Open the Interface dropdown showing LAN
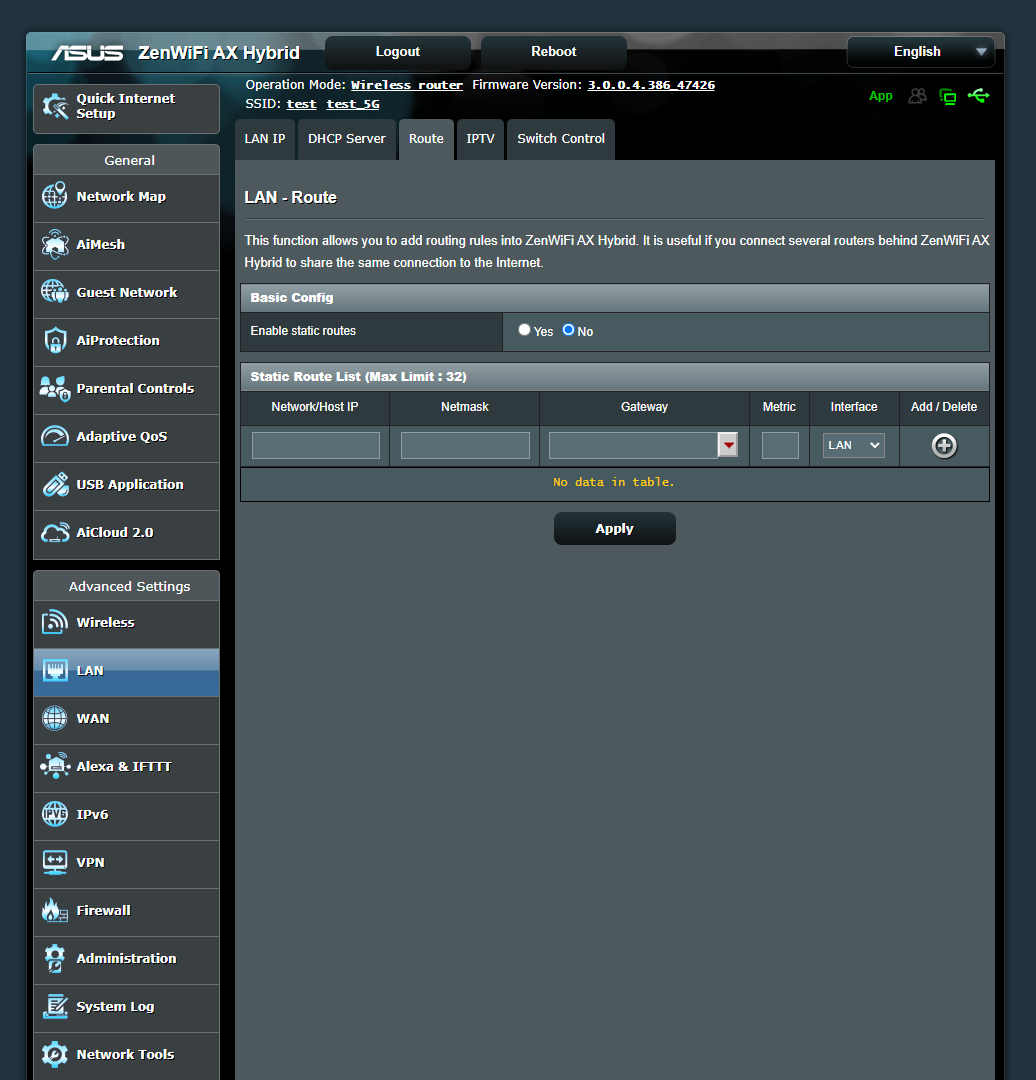 click(x=853, y=445)
